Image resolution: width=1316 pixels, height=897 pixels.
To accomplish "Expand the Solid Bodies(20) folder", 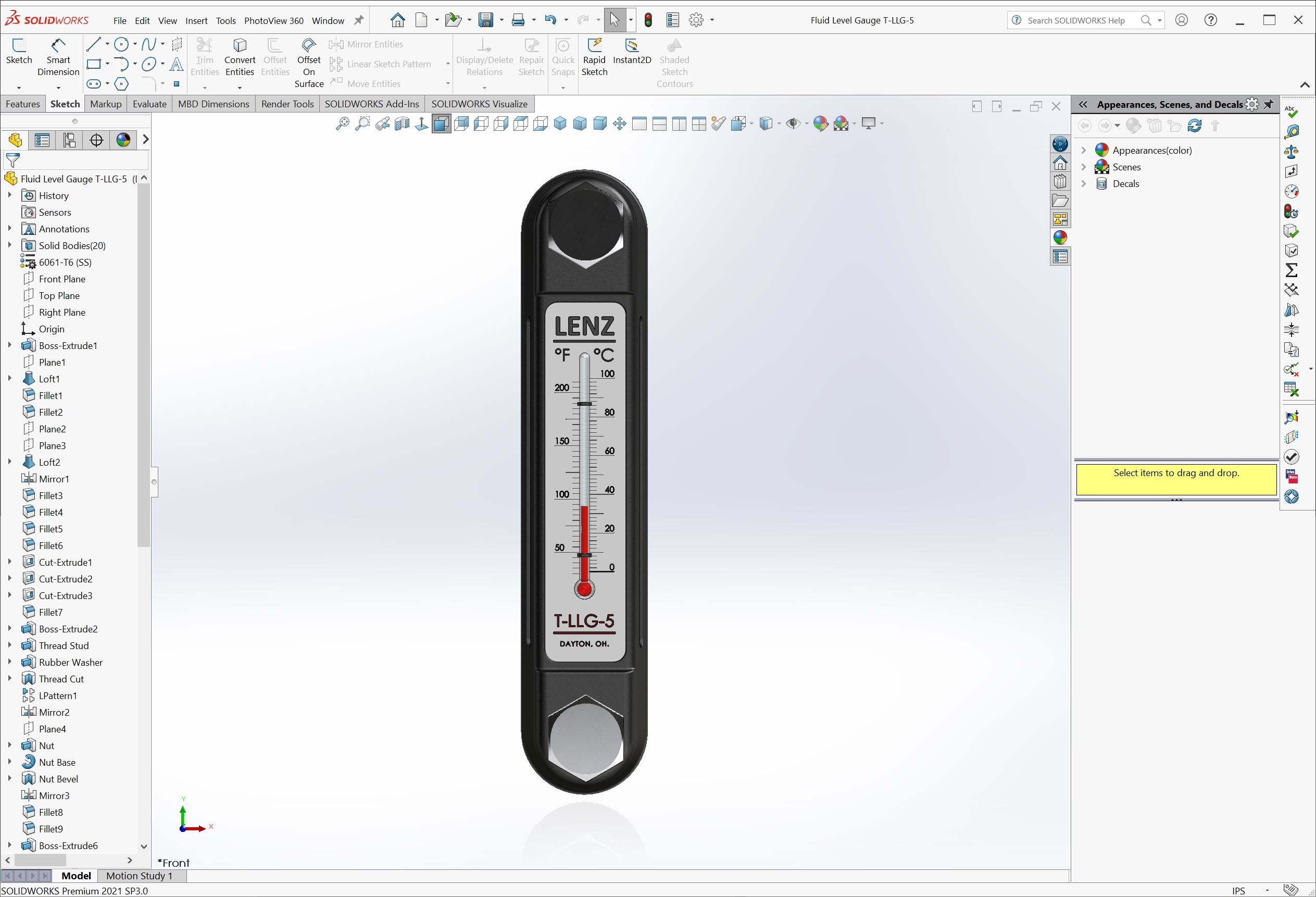I will (x=9, y=245).
